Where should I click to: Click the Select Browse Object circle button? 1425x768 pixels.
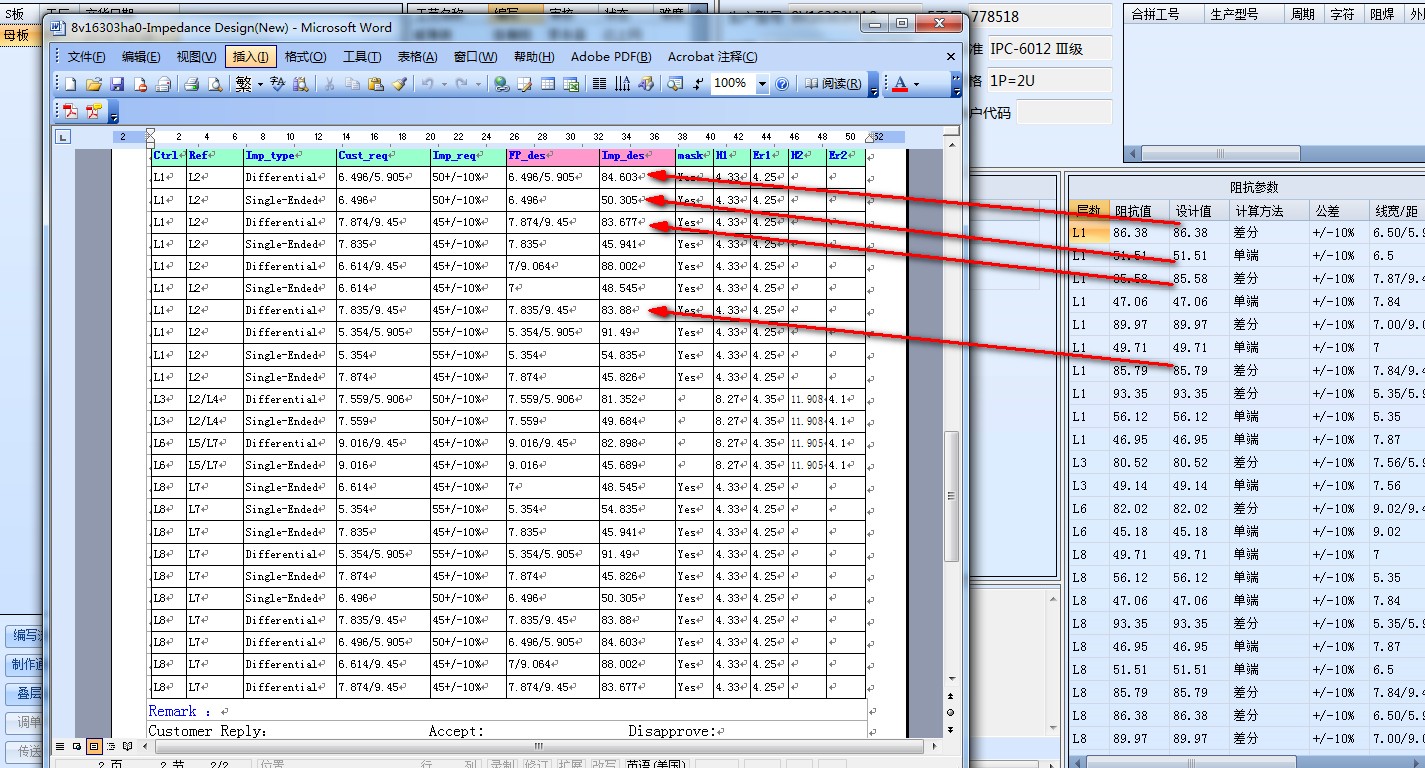[950, 712]
